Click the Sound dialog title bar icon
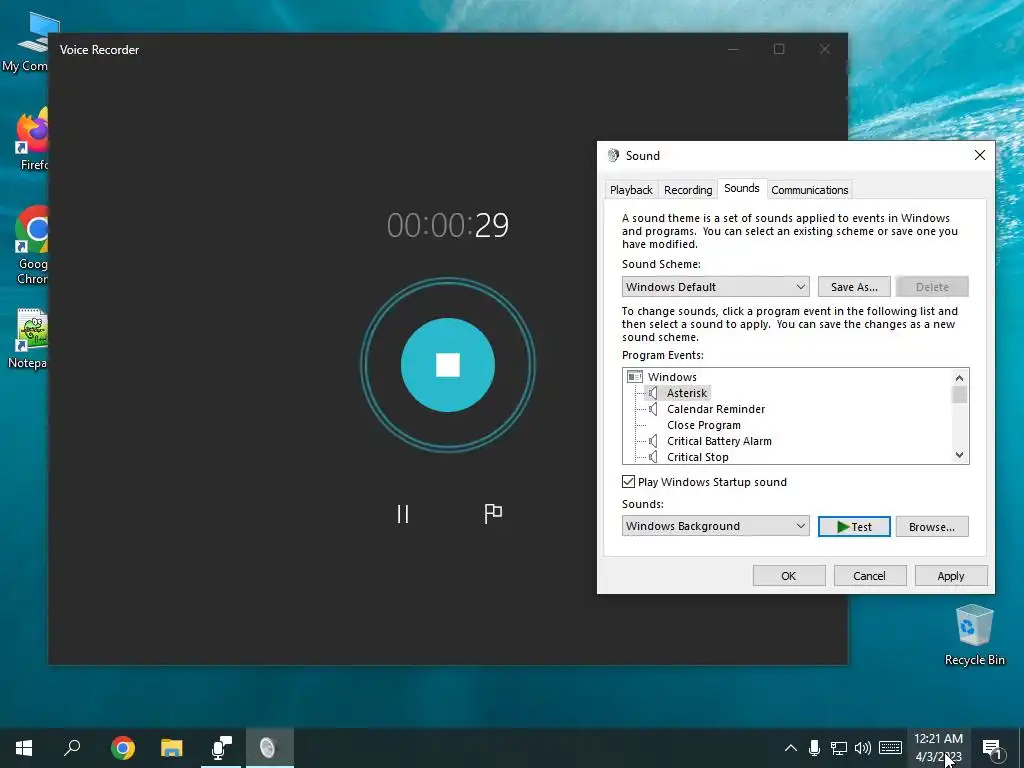The image size is (1024, 768). 613,155
